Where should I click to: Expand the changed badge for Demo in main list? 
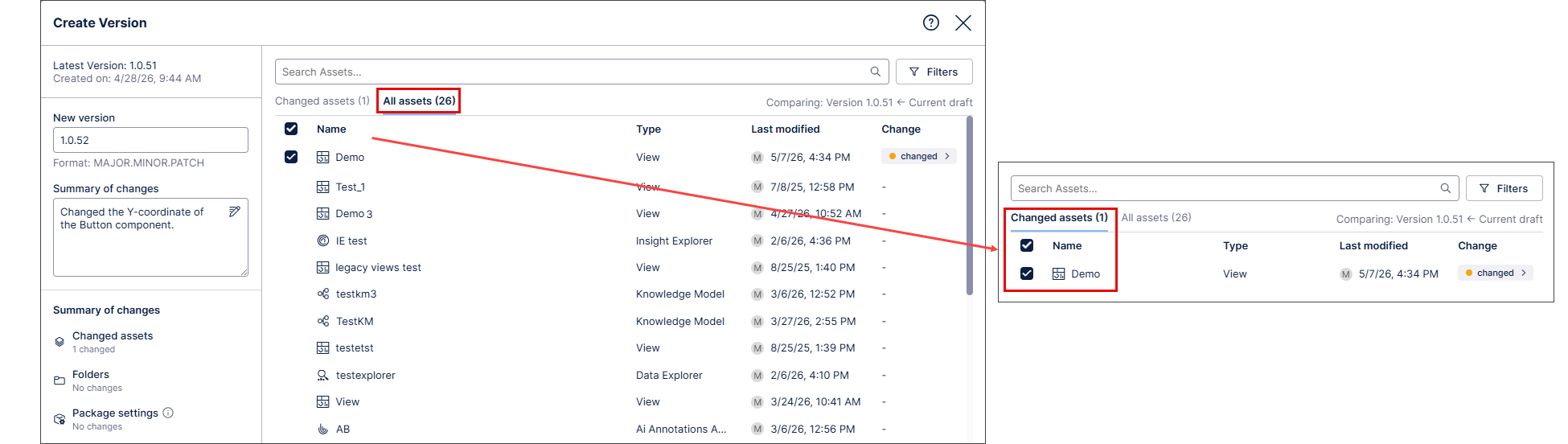(x=919, y=156)
